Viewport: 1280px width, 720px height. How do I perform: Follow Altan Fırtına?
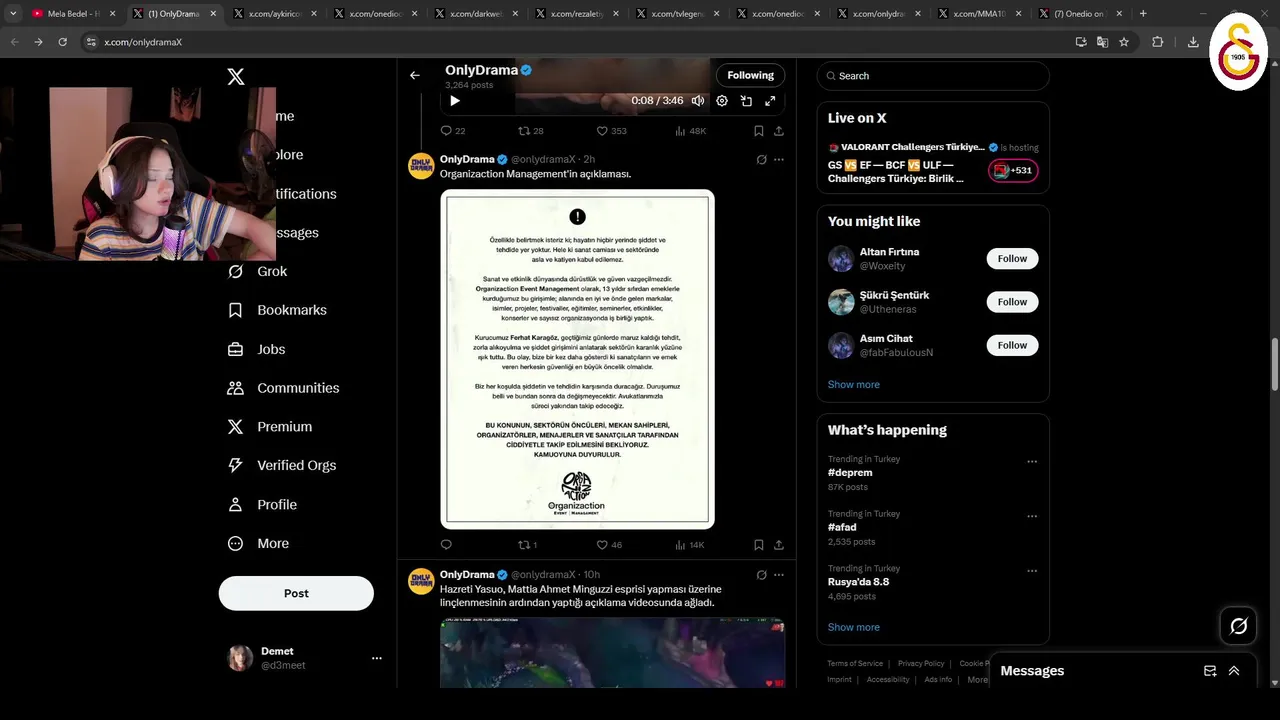coord(1012,258)
